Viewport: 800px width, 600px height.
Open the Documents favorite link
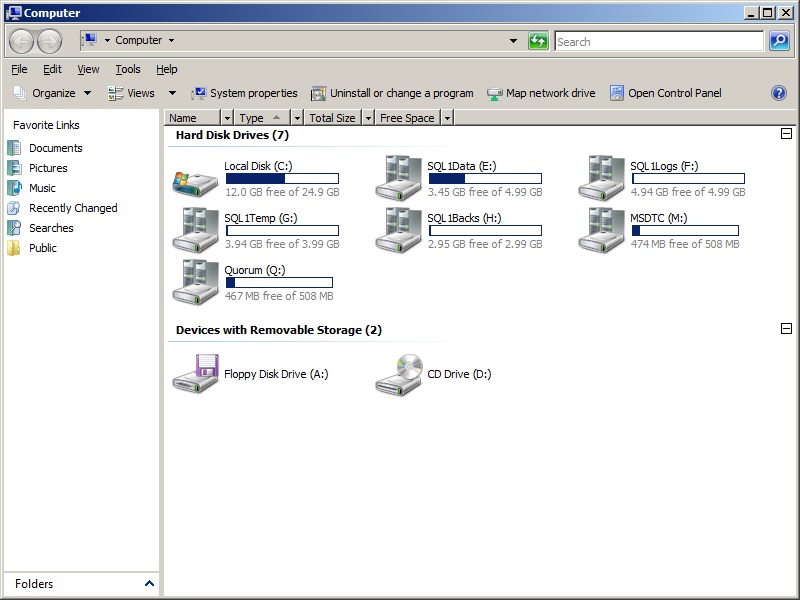pyautogui.click(x=55, y=148)
